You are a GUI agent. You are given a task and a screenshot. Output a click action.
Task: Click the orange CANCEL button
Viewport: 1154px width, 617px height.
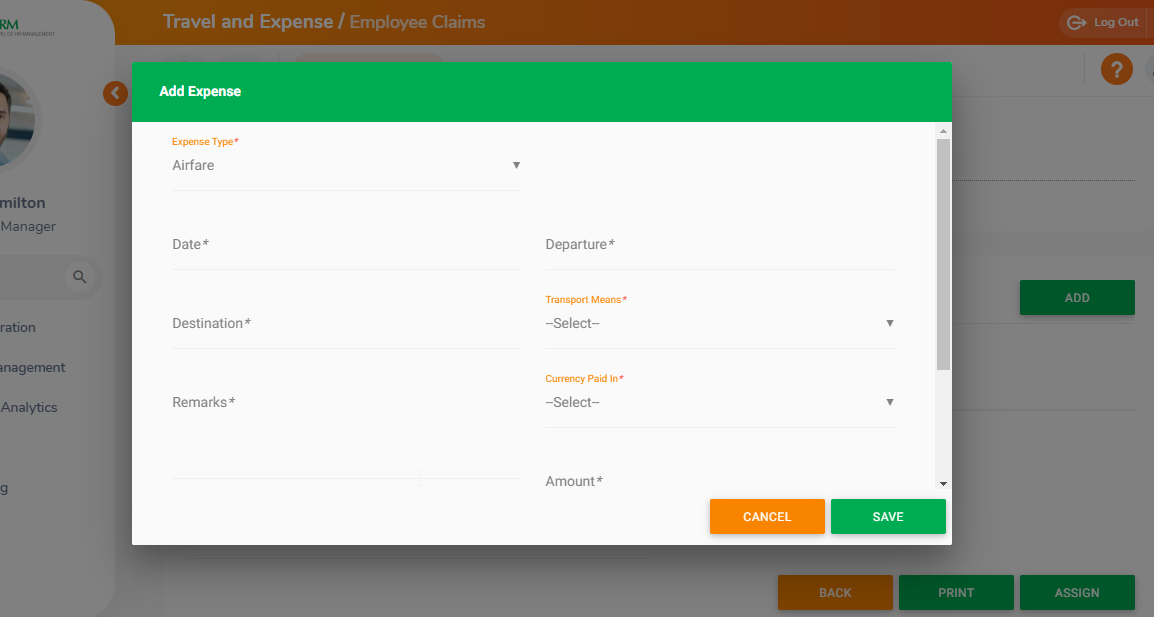pyautogui.click(x=767, y=516)
